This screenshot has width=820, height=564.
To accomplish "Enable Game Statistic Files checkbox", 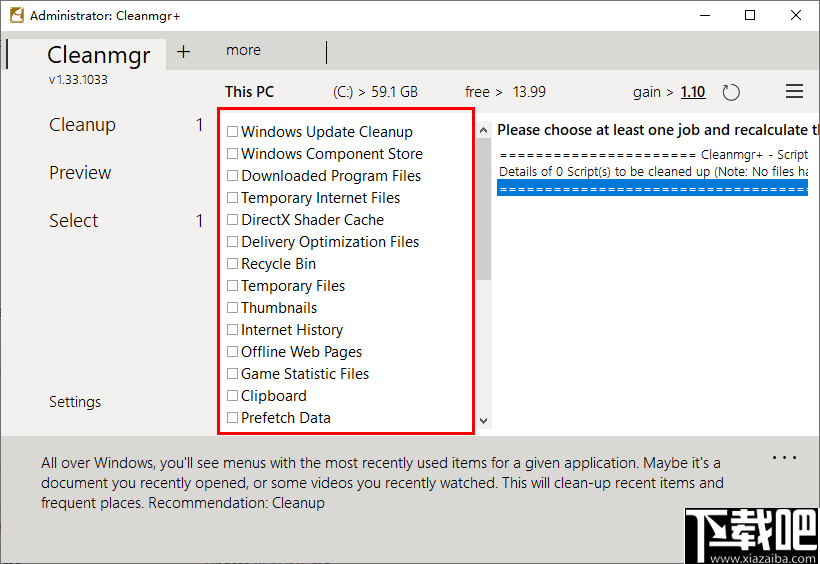I will (x=232, y=373).
